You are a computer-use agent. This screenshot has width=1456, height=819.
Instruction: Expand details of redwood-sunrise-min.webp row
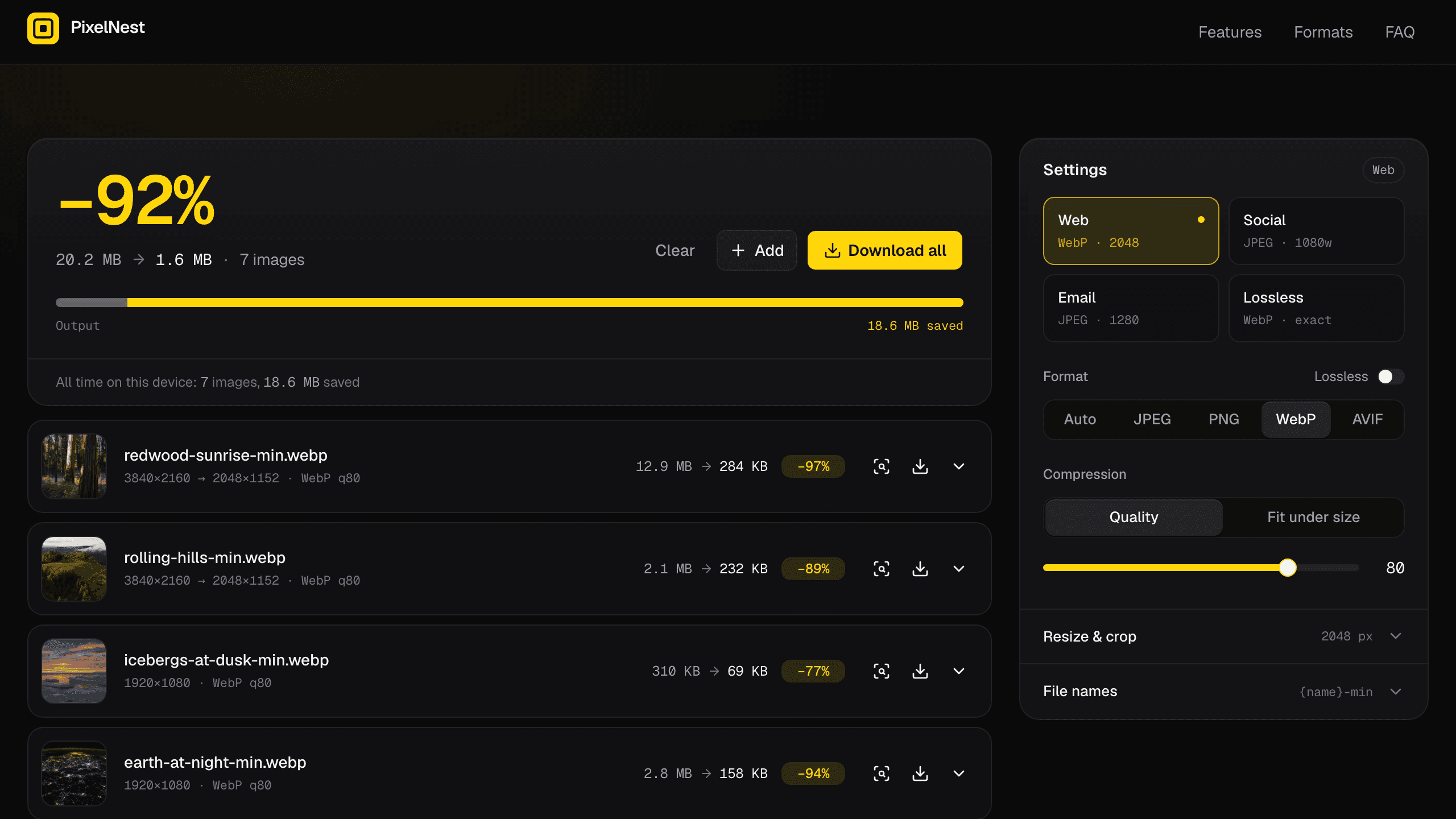(959, 466)
